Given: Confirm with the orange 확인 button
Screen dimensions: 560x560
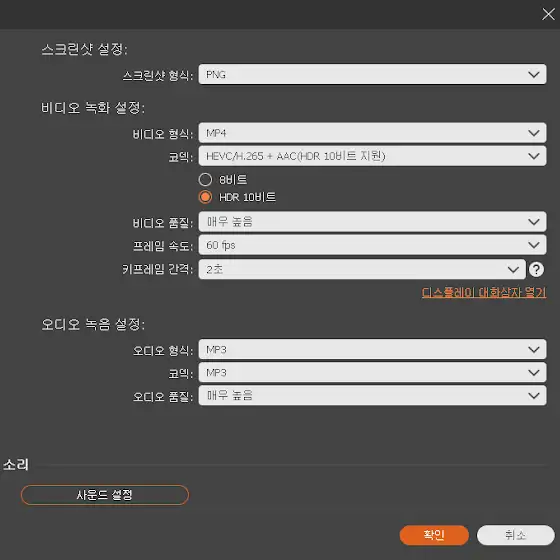Looking at the screenshot, I should (434, 535).
